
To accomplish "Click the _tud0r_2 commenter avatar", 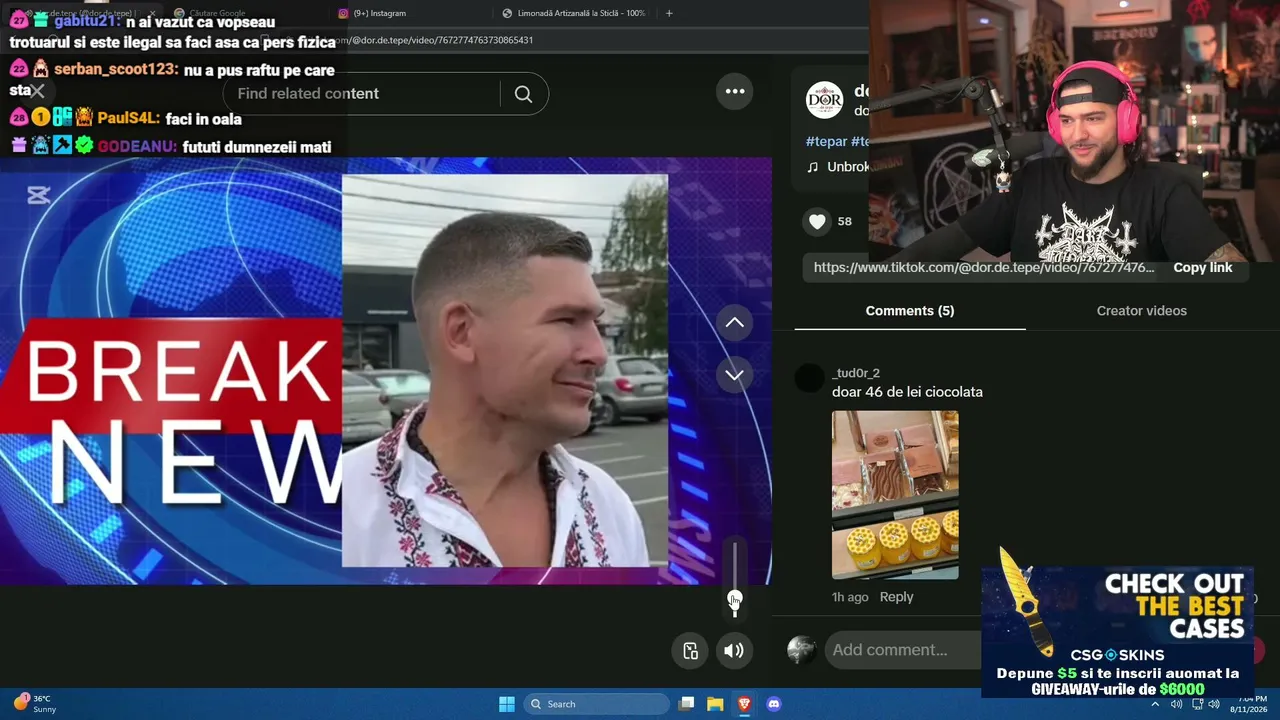I will coord(809,378).
